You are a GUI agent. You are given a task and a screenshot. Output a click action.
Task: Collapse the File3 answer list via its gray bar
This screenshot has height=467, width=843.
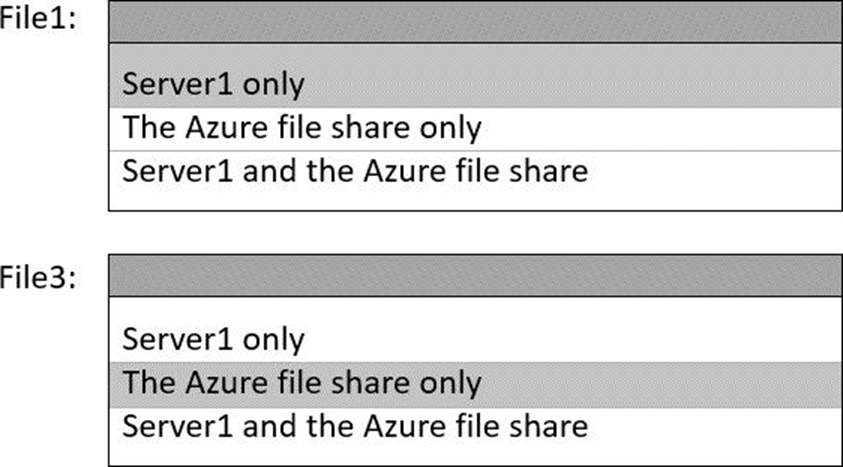pyautogui.click(x=474, y=275)
